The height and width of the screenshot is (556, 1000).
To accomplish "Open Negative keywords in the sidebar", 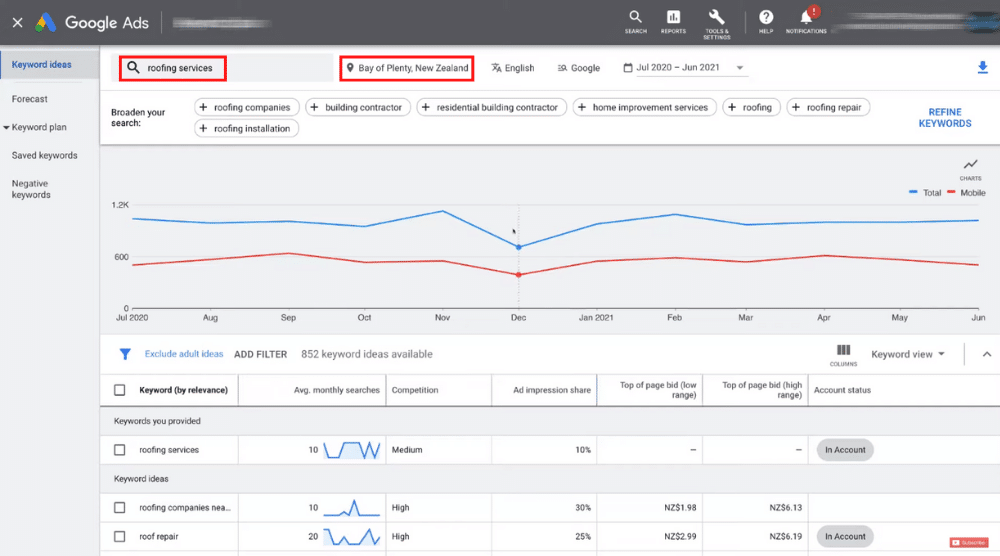I will tap(31, 189).
